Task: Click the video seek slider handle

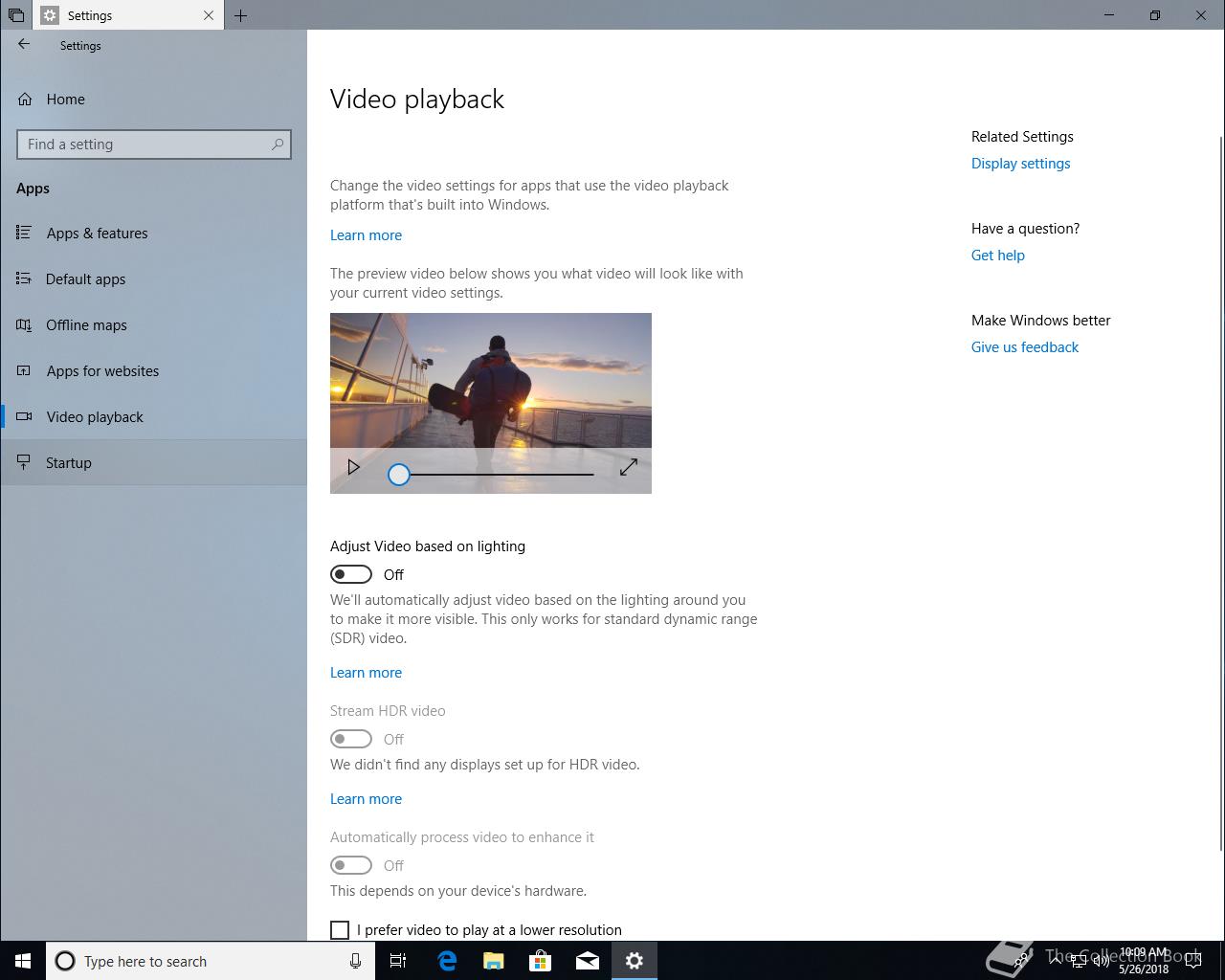Action: click(399, 475)
